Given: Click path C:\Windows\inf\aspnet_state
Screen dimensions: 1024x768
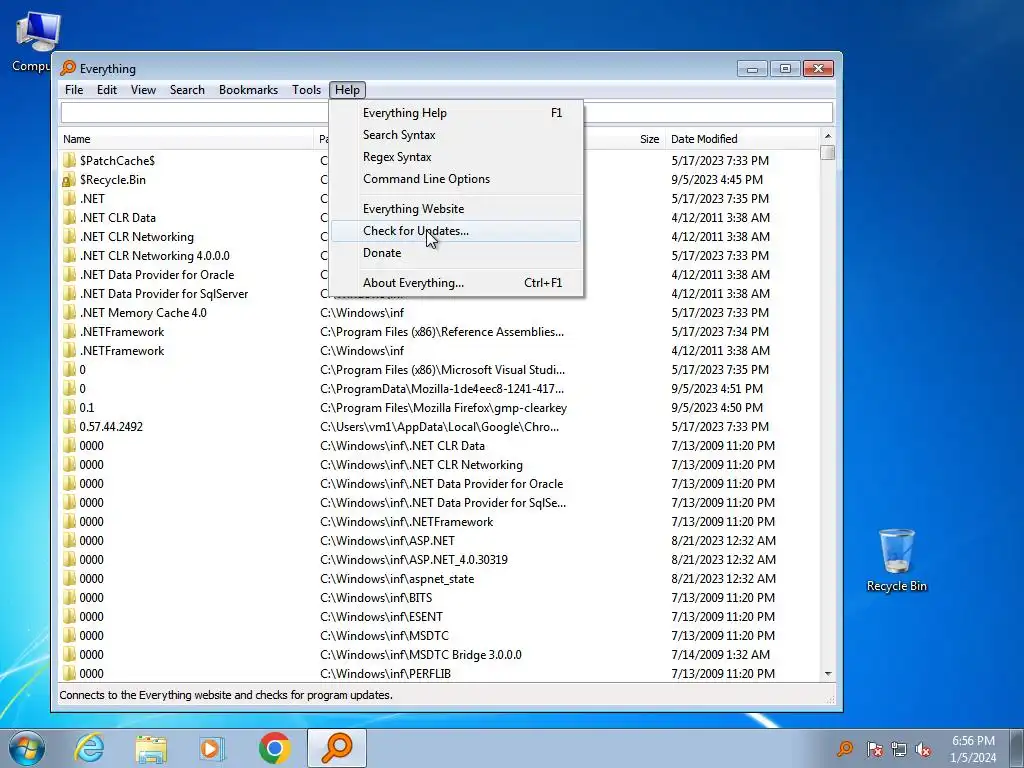Looking at the screenshot, I should point(397,579).
